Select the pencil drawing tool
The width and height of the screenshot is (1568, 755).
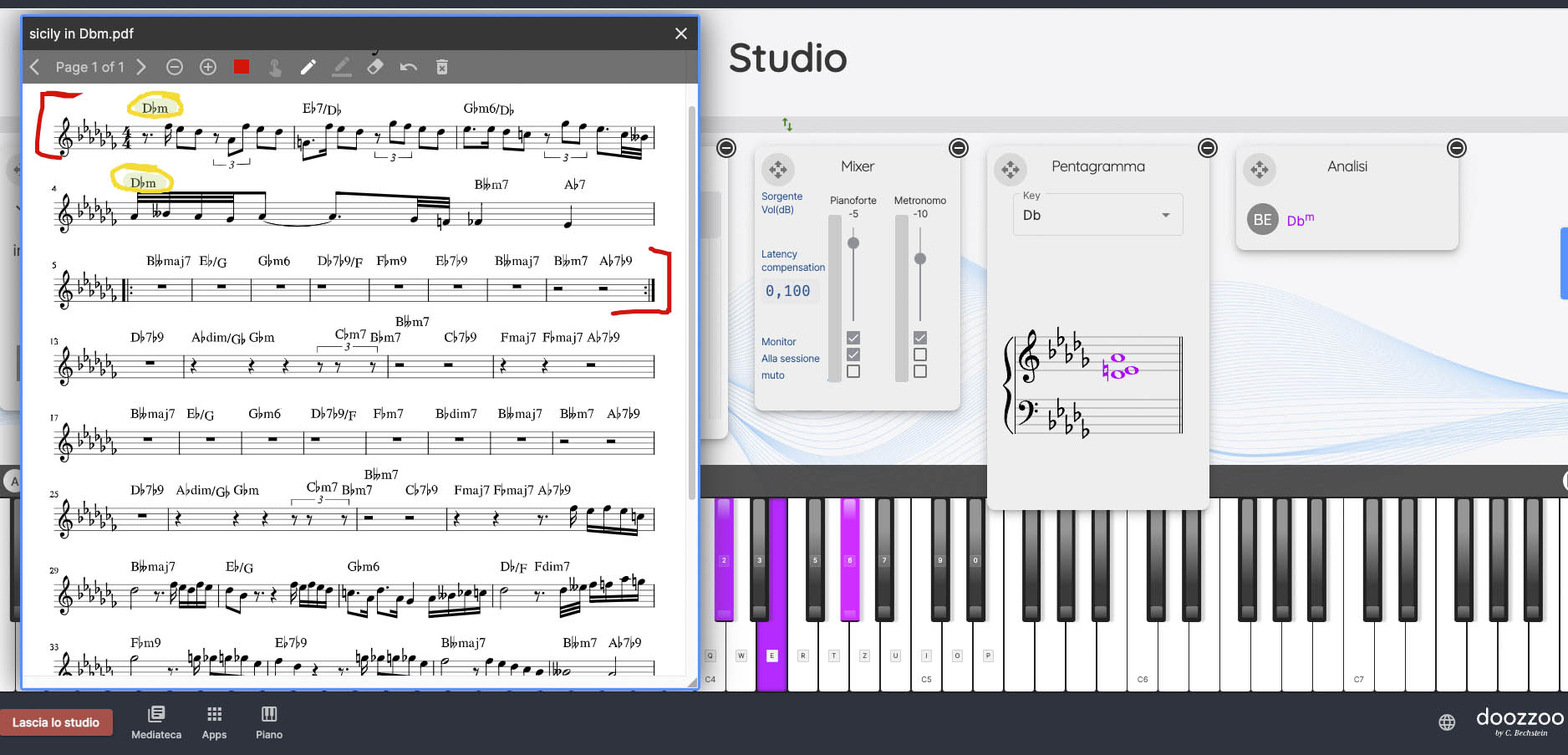(x=308, y=67)
